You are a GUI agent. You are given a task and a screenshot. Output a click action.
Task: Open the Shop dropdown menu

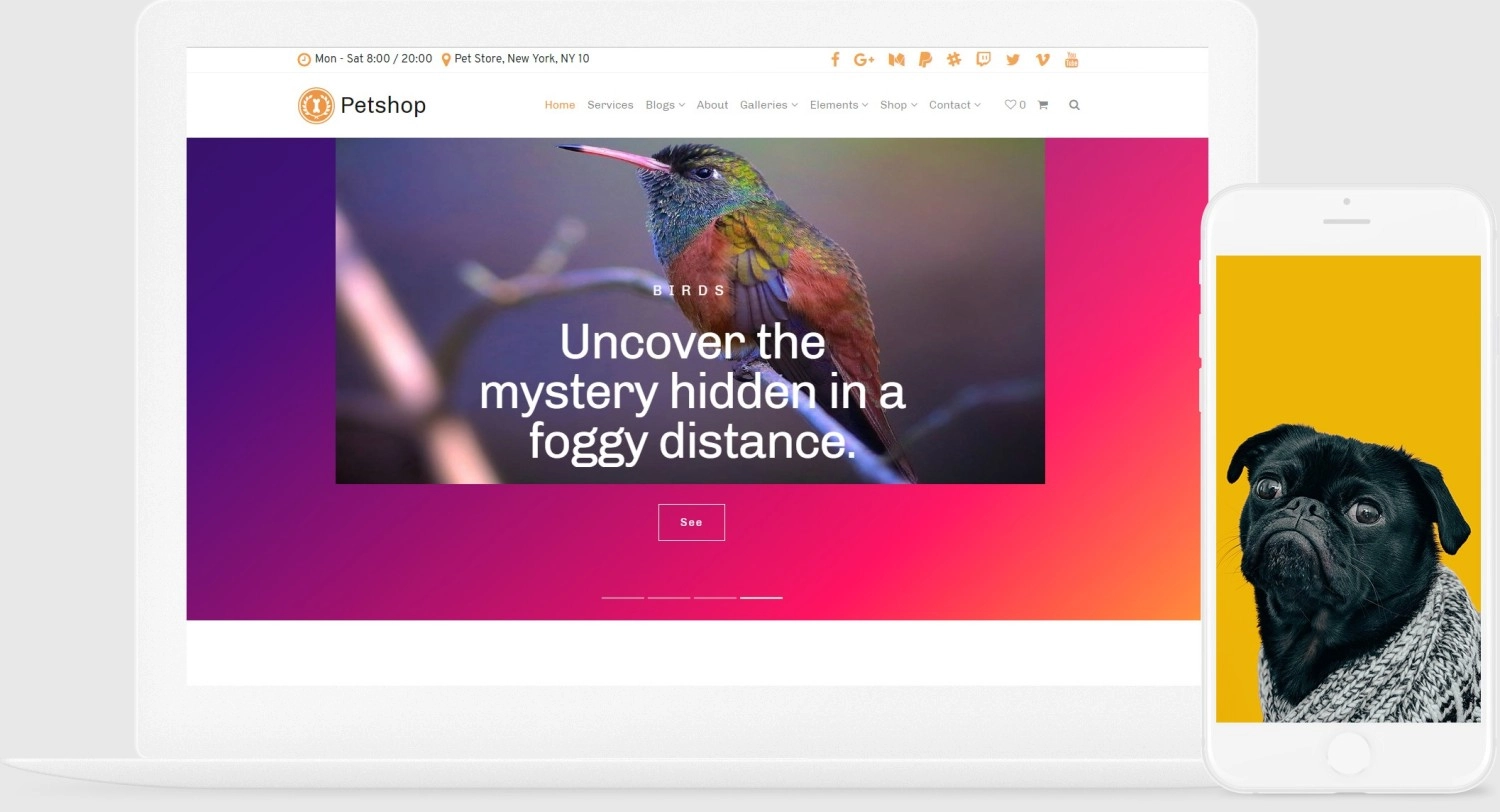(x=898, y=105)
